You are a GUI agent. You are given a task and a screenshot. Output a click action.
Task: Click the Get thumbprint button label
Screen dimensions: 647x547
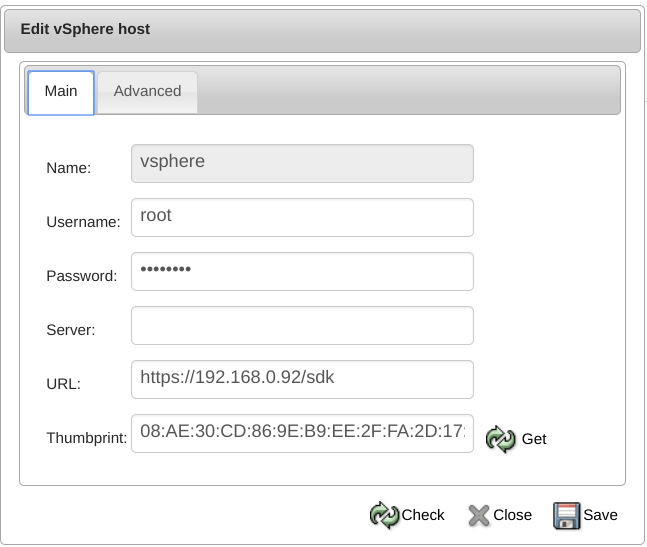pos(534,439)
